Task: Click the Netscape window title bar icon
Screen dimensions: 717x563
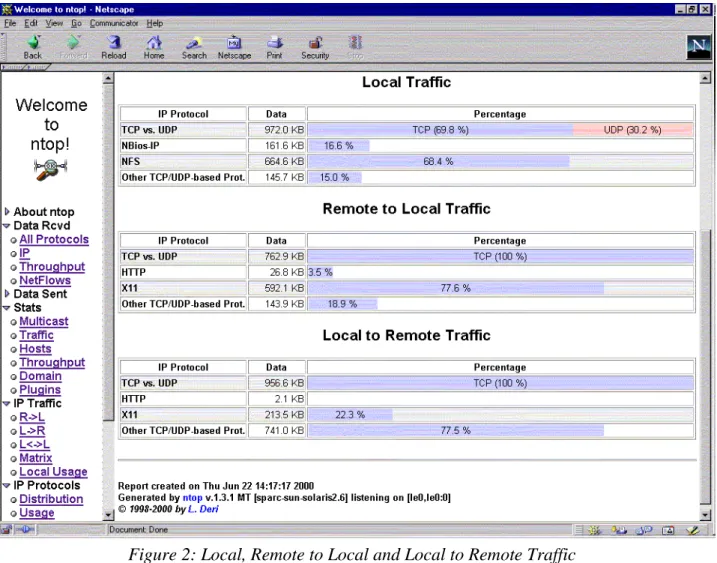Action: coord(6,9)
